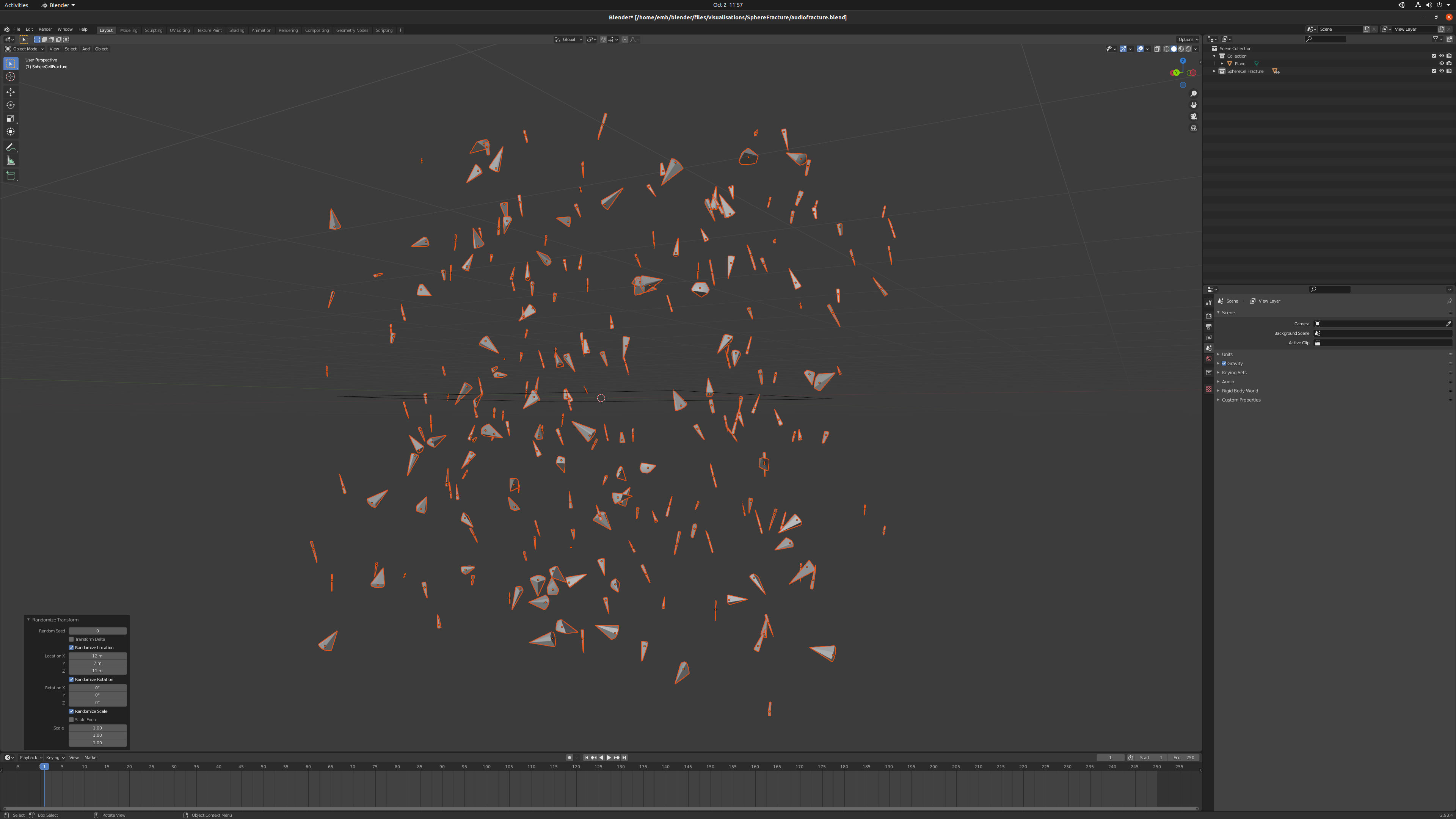
Task: Switch to material preview shading
Action: [1181, 49]
